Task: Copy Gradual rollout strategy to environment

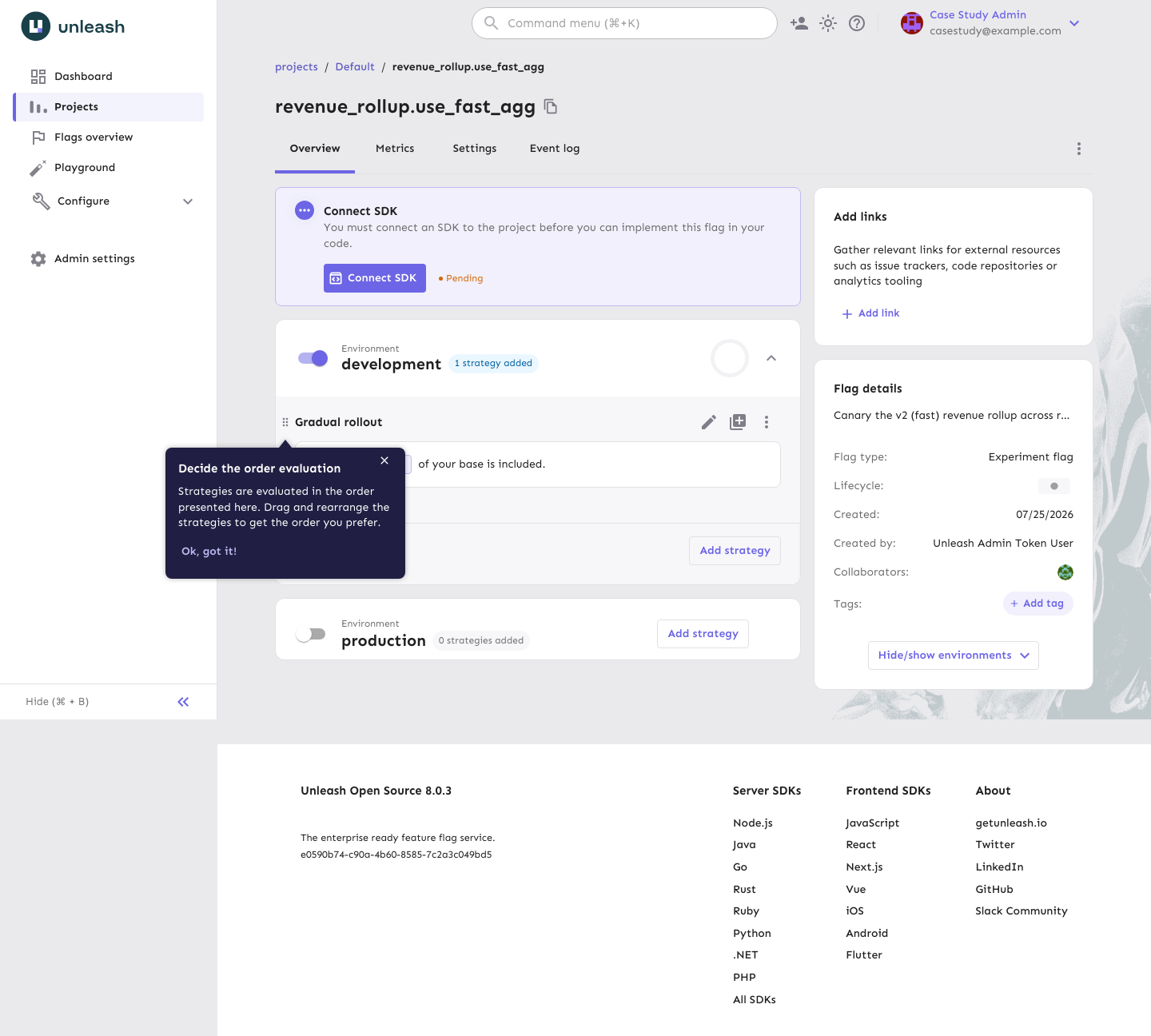Action: click(x=738, y=422)
